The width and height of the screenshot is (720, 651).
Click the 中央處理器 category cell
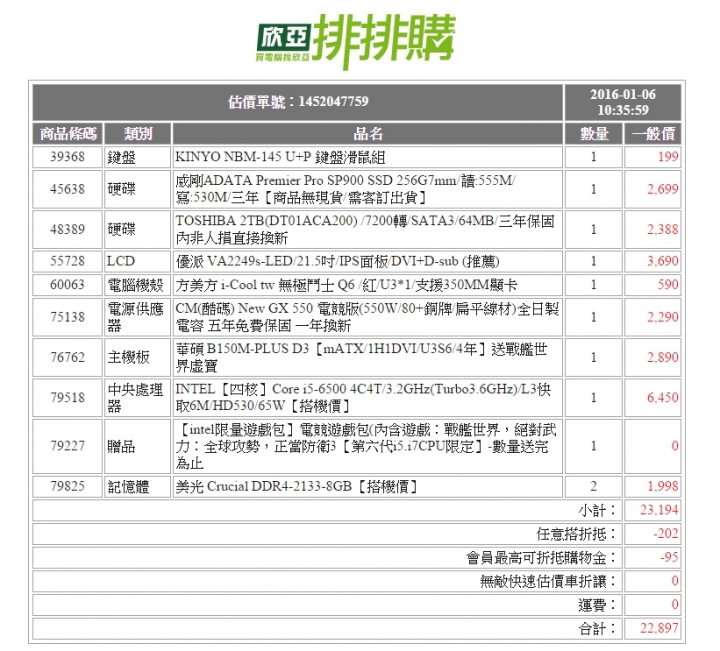pyautogui.click(x=138, y=397)
